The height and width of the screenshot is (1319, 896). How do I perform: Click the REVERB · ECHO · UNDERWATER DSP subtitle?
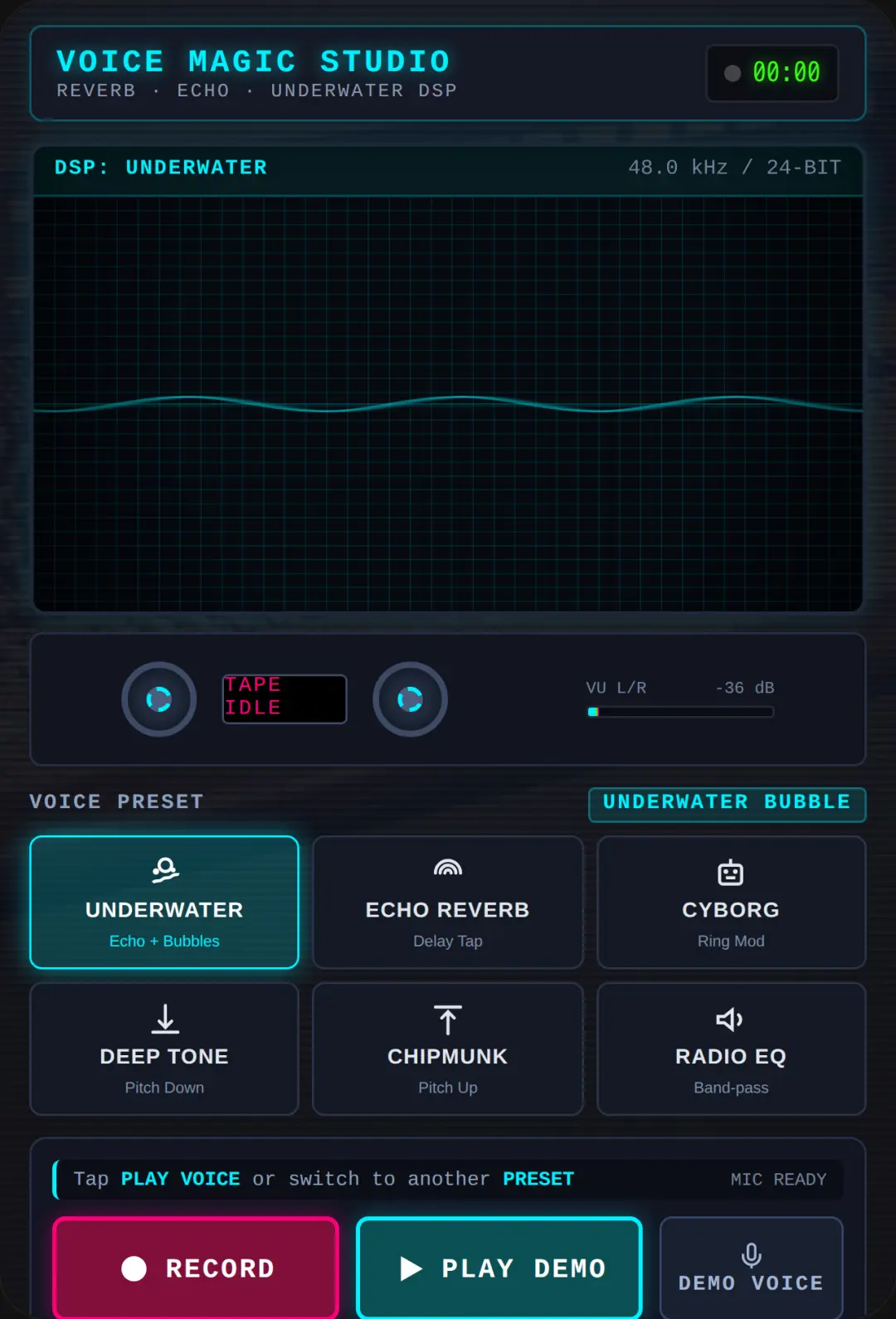point(257,90)
